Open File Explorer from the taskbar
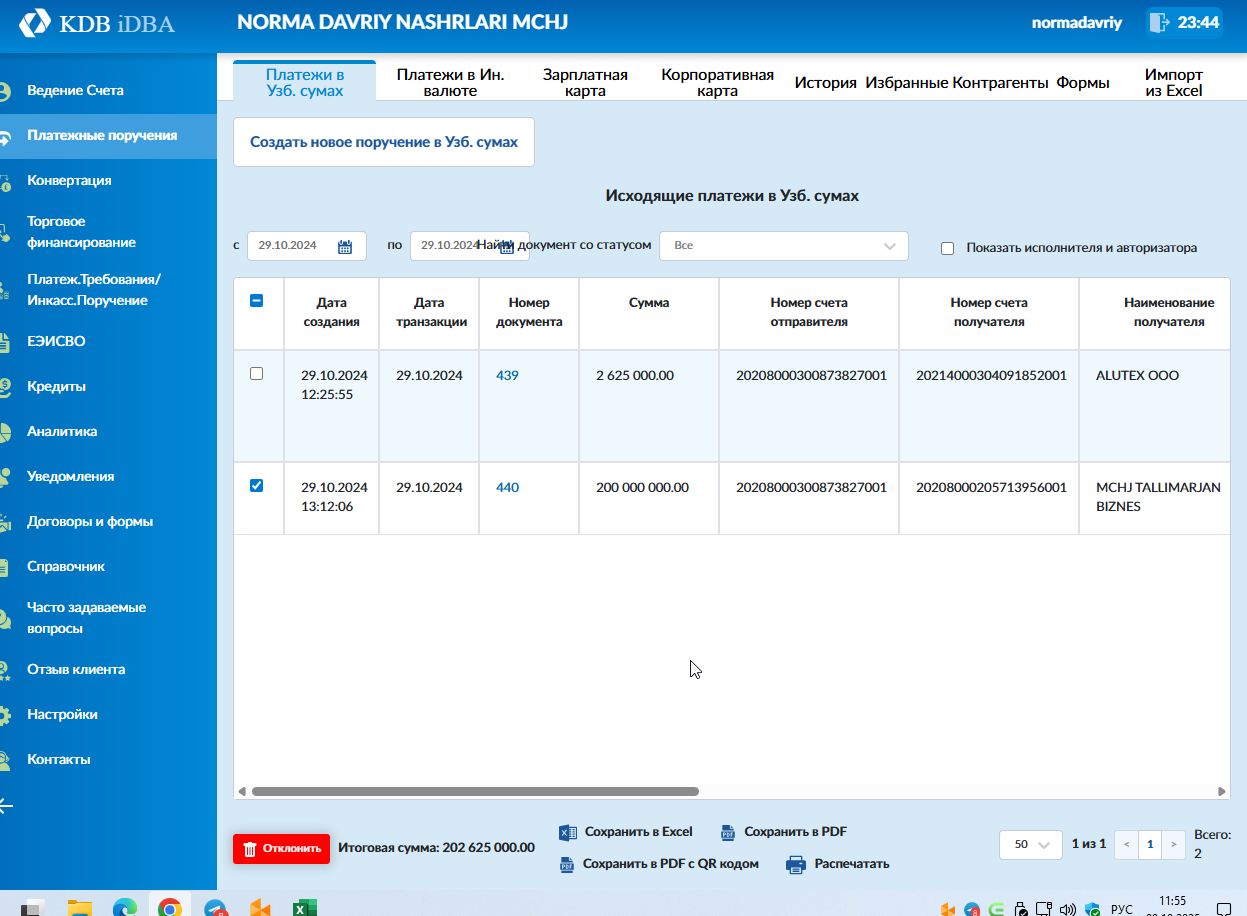The height and width of the screenshot is (916, 1247). (79, 907)
